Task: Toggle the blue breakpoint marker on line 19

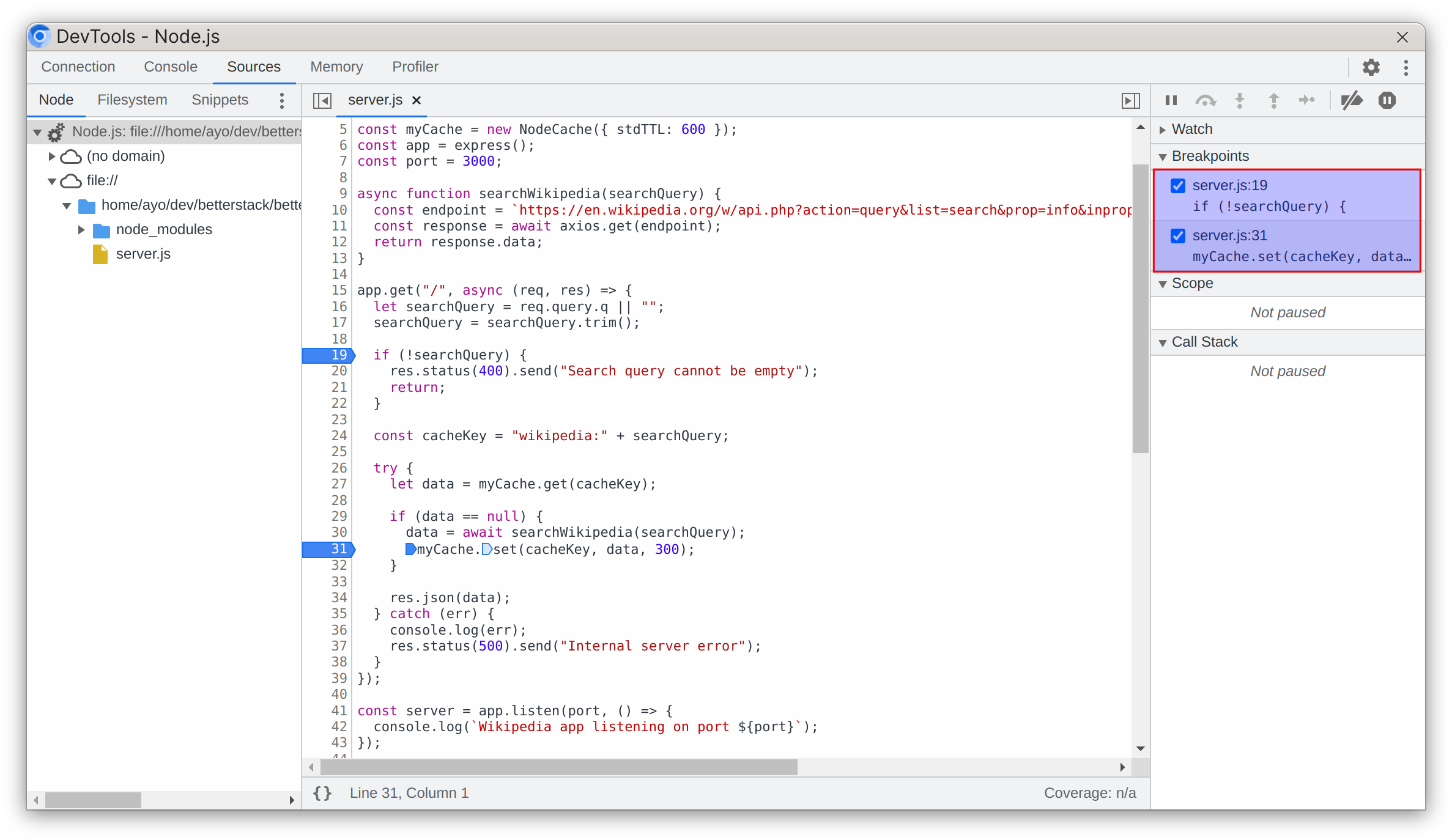Action: point(328,355)
